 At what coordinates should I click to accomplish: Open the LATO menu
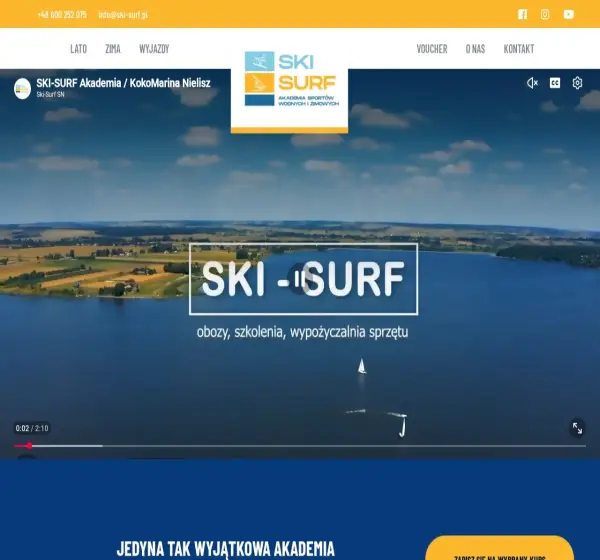pyautogui.click(x=78, y=49)
